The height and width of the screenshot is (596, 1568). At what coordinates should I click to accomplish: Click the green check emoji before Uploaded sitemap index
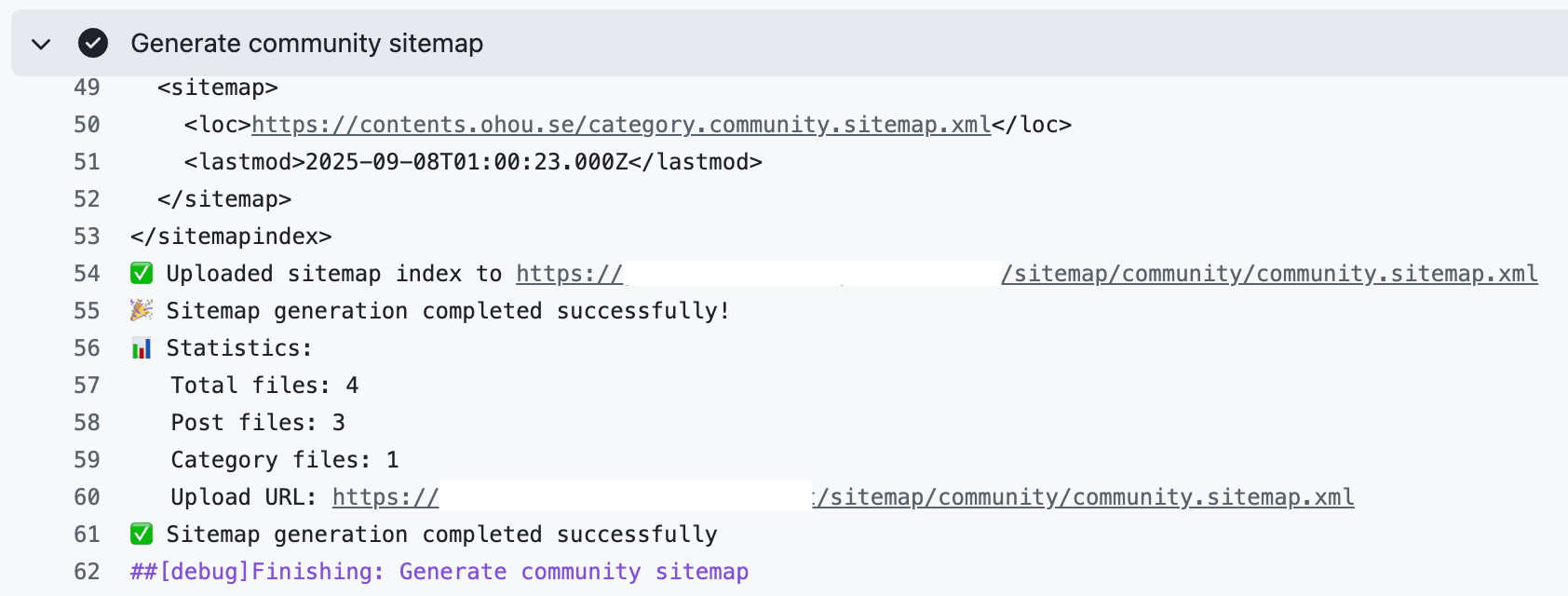click(x=142, y=274)
